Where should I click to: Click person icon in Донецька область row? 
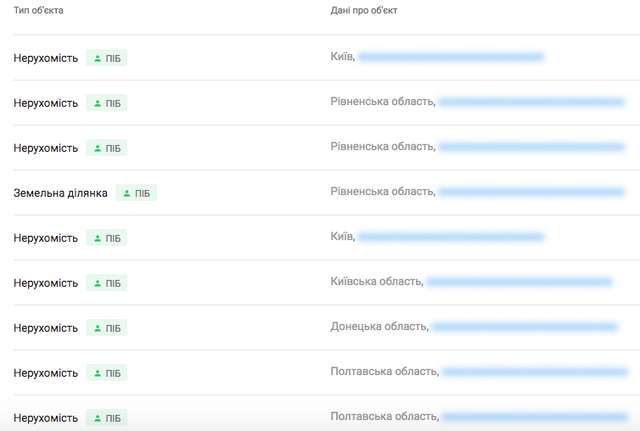pyautogui.click(x=97, y=328)
